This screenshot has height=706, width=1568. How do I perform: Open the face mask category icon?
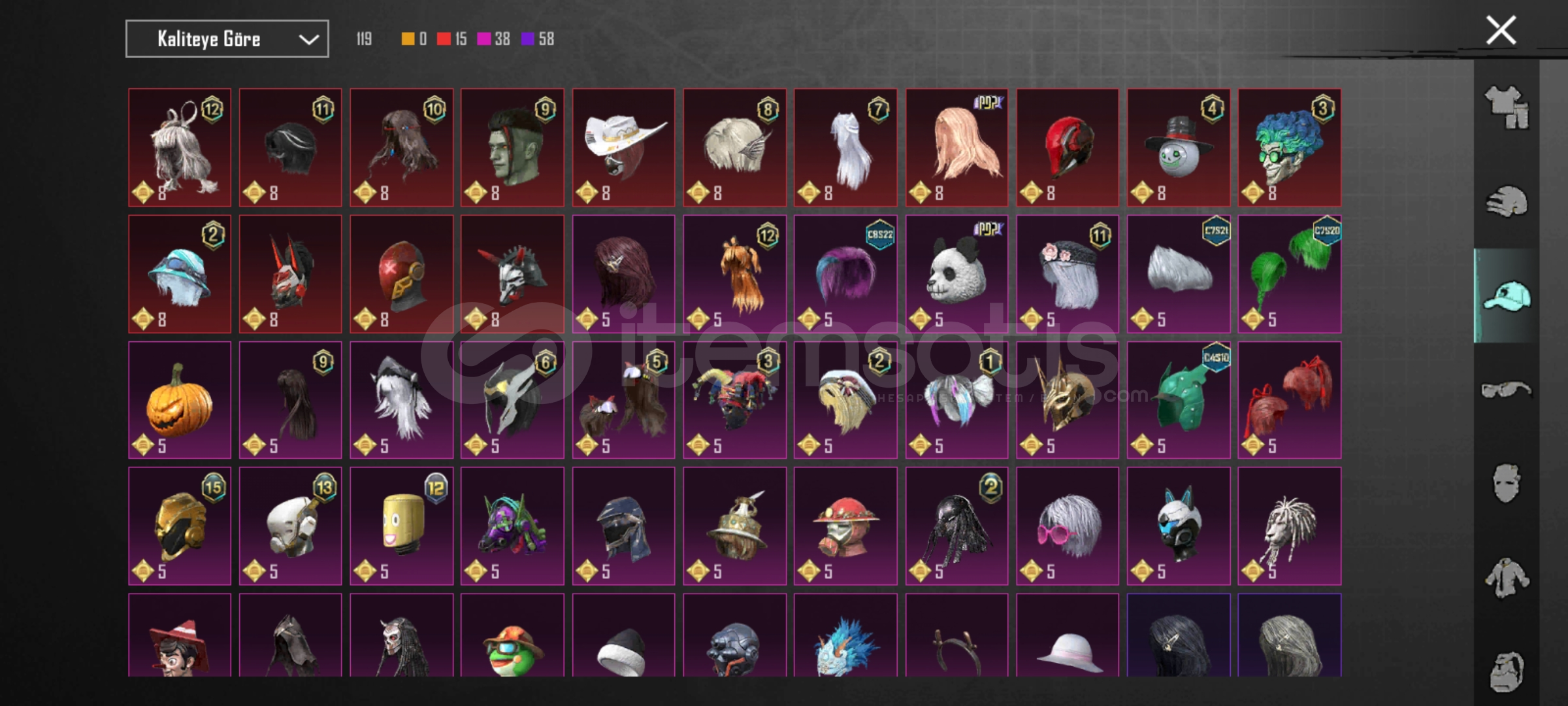coord(1507,484)
